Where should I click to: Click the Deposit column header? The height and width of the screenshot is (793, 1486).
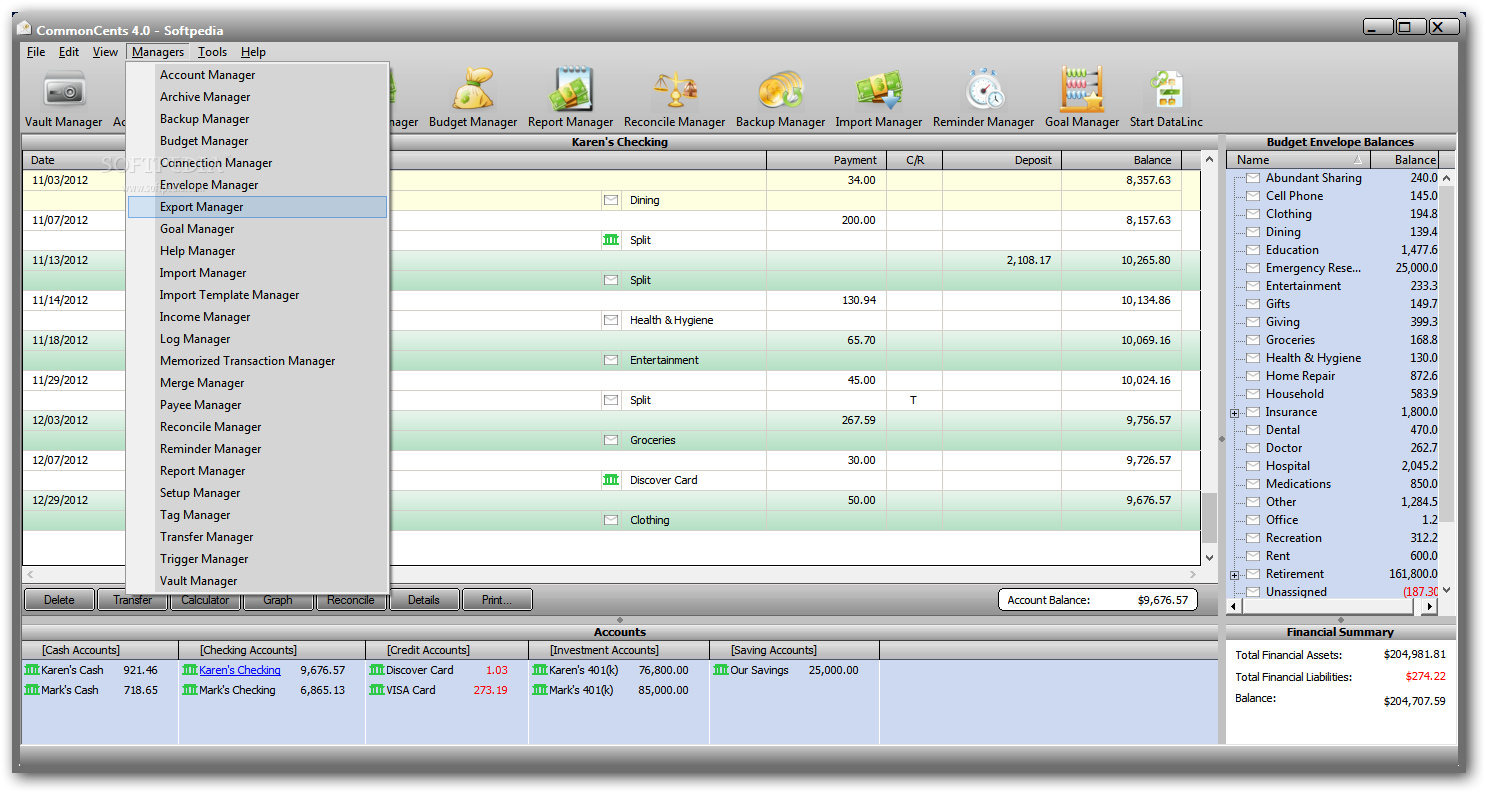pyautogui.click(x=1002, y=160)
